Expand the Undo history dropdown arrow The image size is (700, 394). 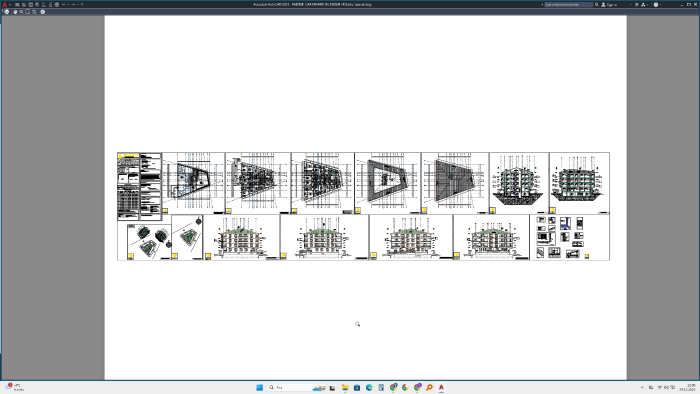(x=68, y=4)
